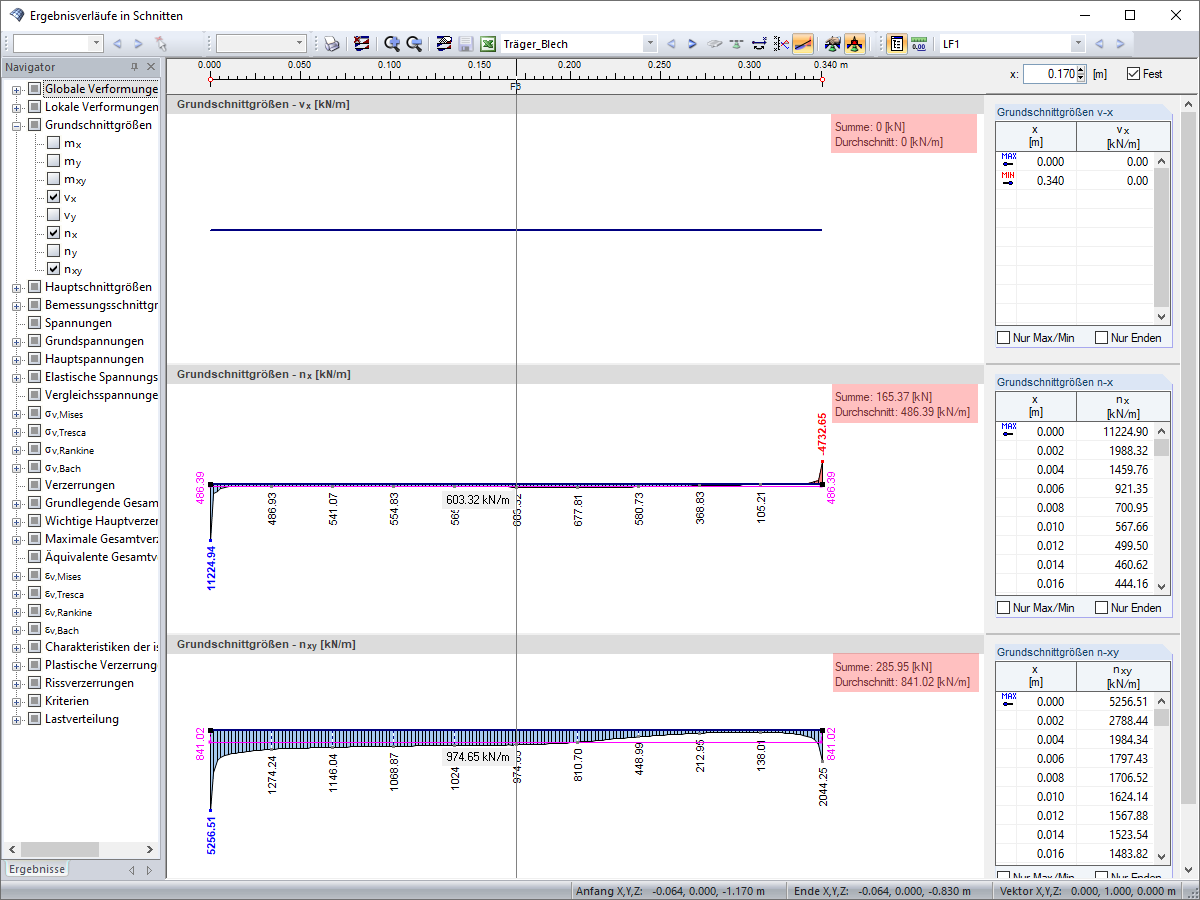Click the x position input field

coord(1050,74)
